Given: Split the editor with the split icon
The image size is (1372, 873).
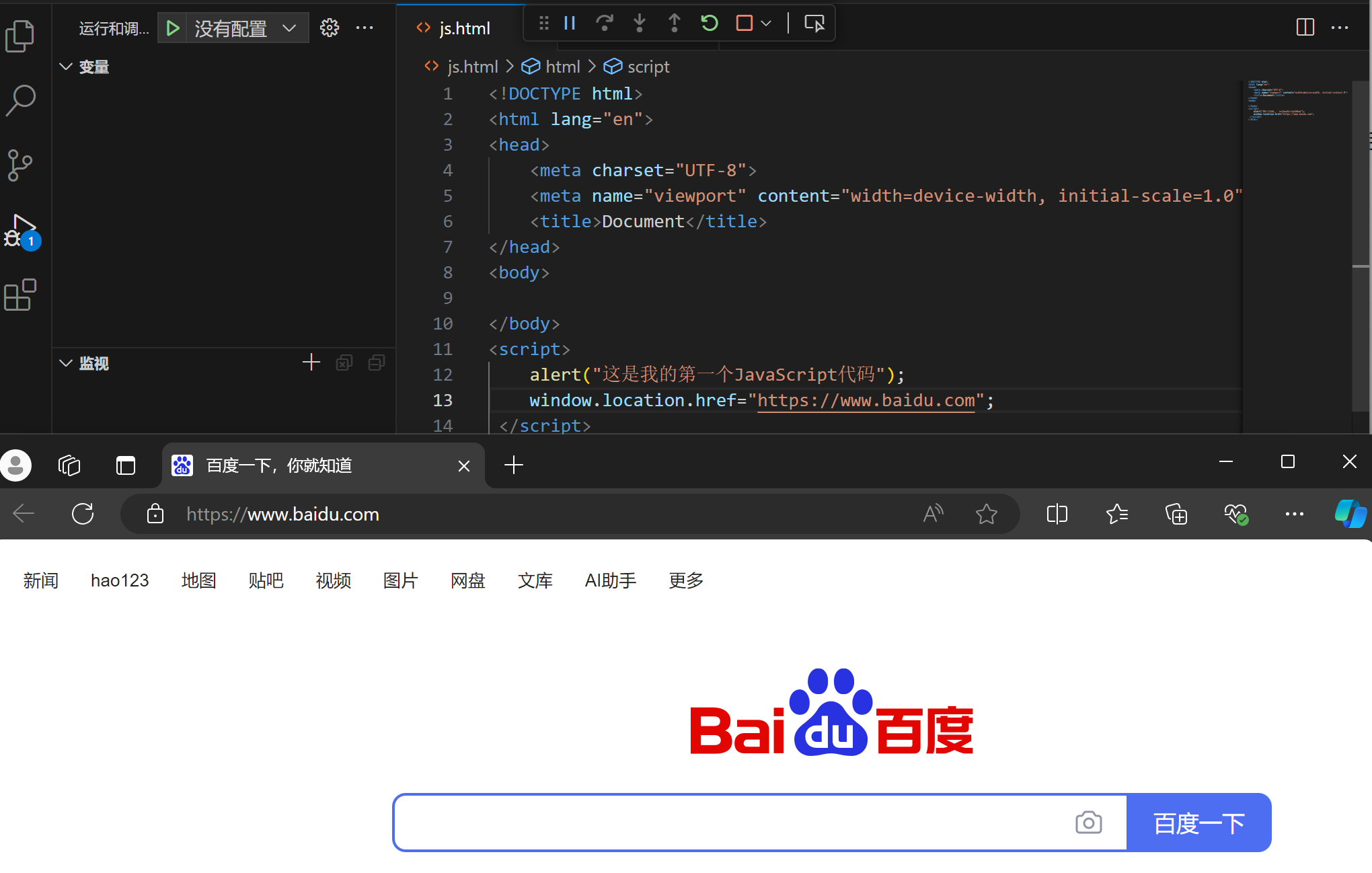Looking at the screenshot, I should pyautogui.click(x=1305, y=28).
